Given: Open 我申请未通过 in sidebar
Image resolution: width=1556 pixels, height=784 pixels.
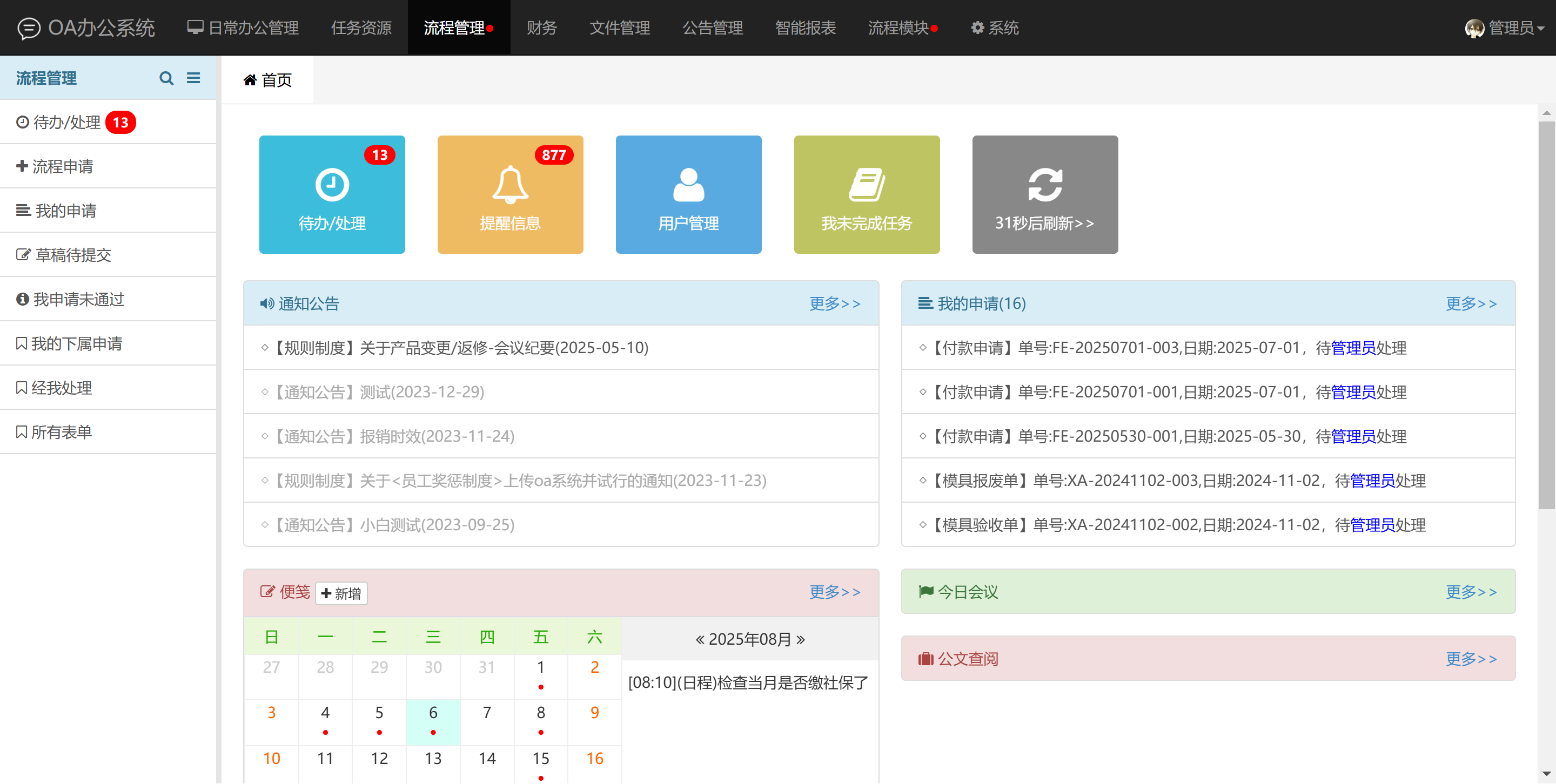Looking at the screenshot, I should pos(78,299).
